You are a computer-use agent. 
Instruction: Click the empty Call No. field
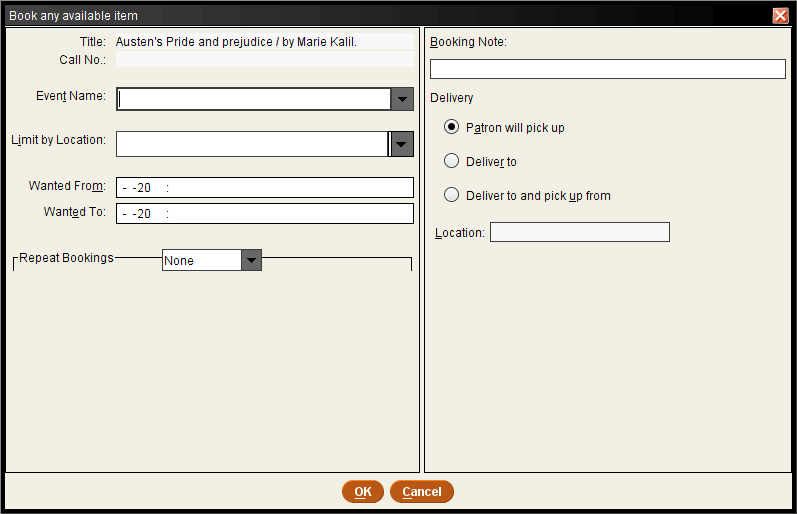265,59
